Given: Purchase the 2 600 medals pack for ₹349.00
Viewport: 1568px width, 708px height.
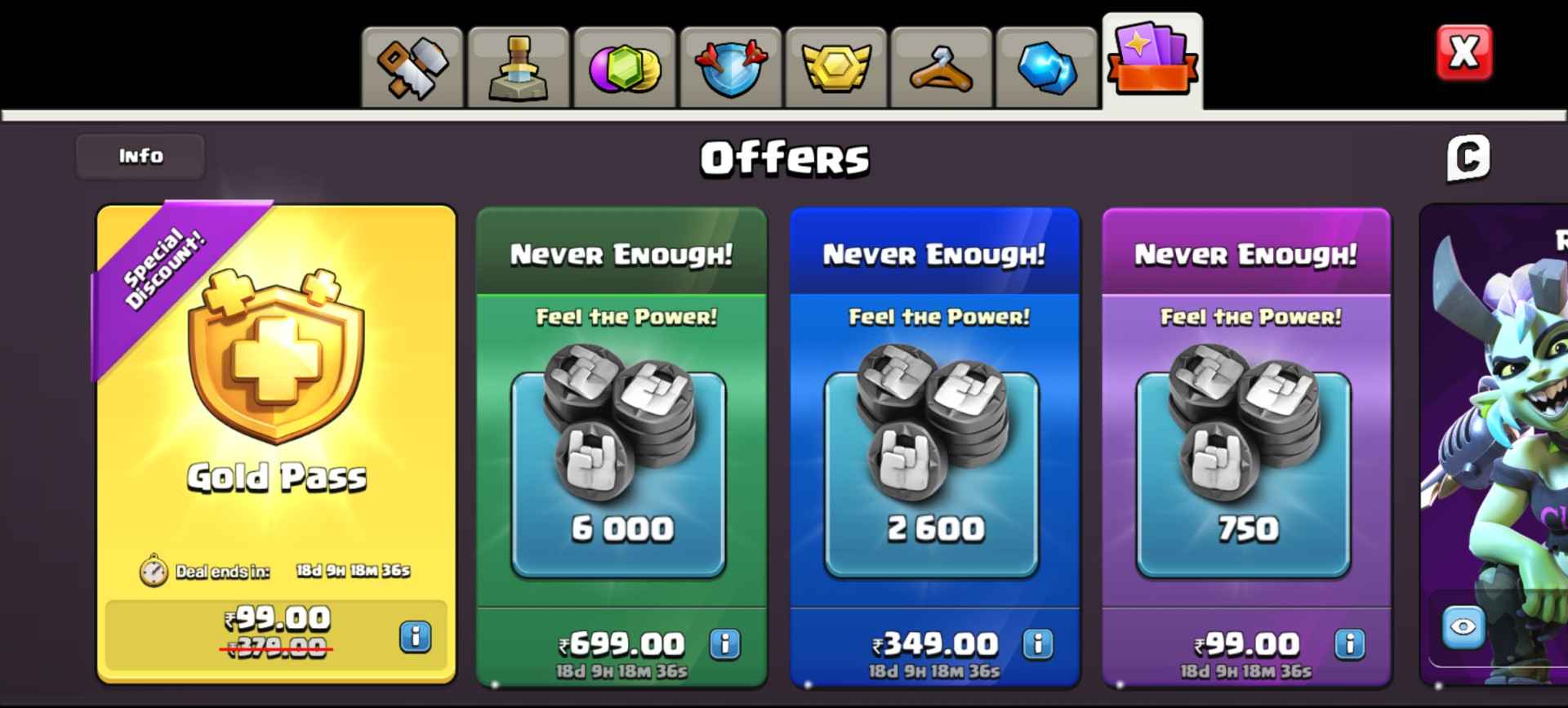Looking at the screenshot, I should coord(935,646).
